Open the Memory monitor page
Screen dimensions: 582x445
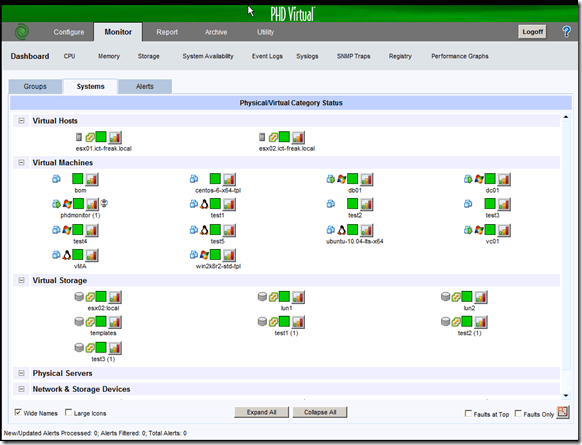[109, 56]
